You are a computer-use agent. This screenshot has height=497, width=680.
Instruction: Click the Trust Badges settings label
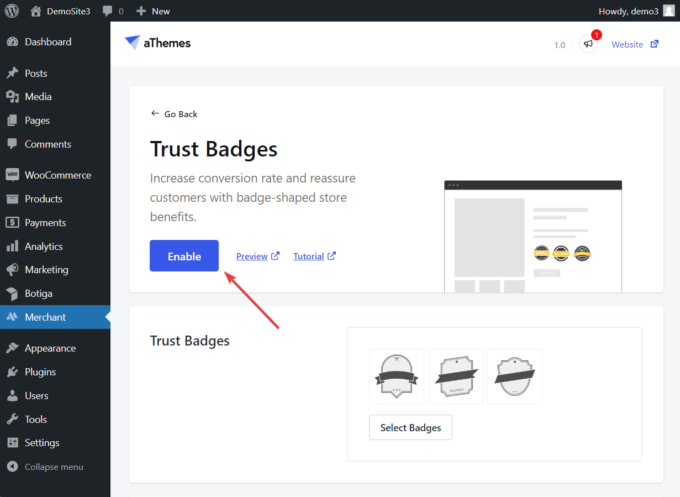190,341
